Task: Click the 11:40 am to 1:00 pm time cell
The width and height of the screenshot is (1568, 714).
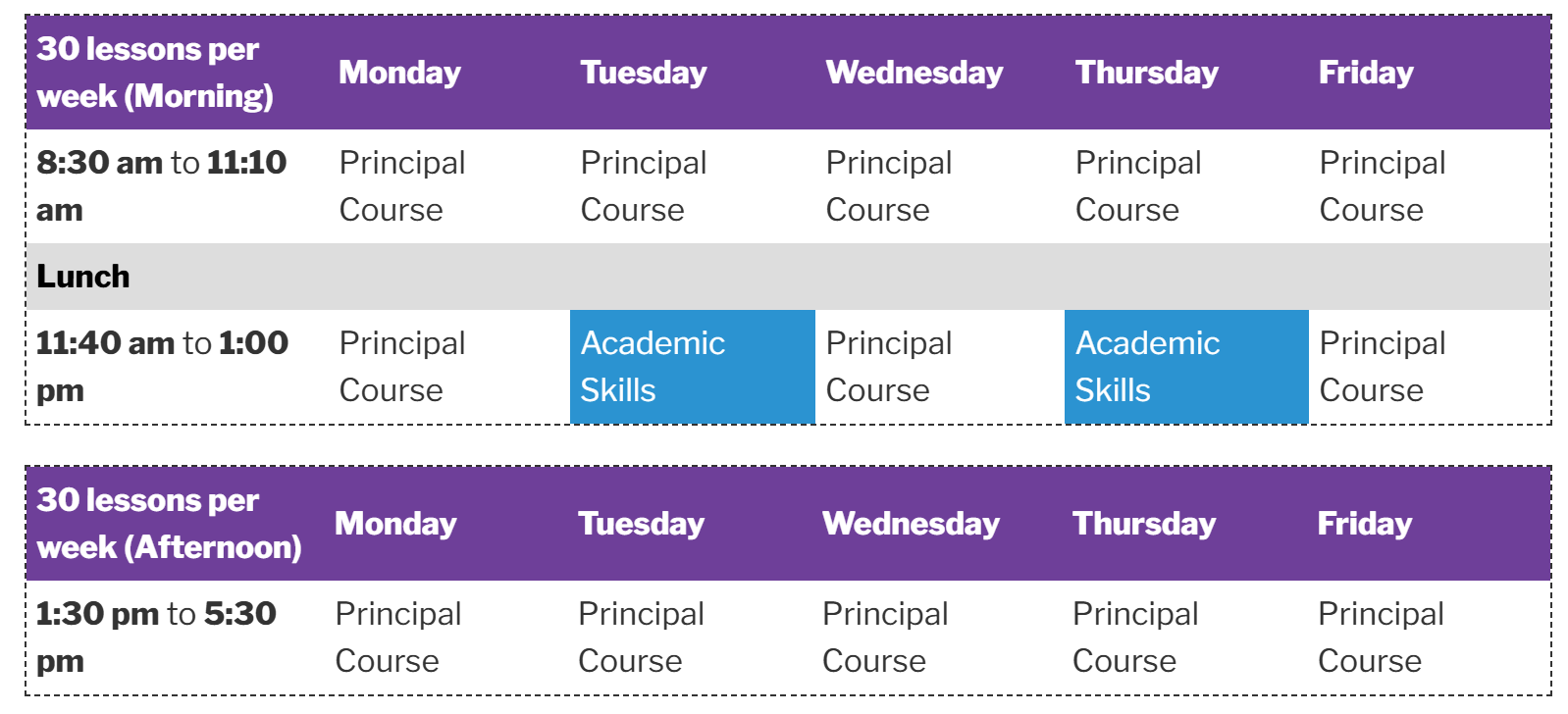Action: [162, 366]
